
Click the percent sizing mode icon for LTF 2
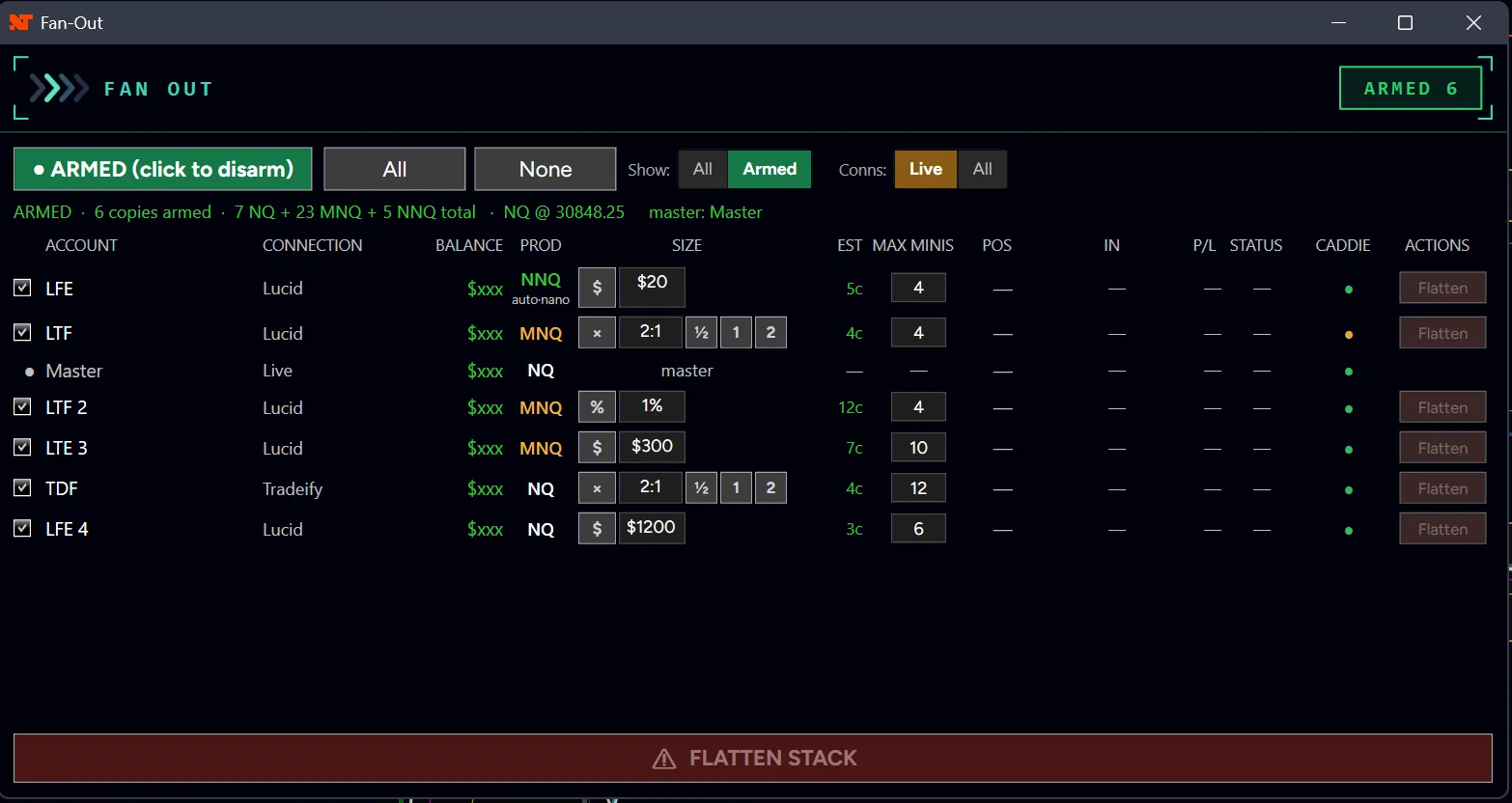coord(597,407)
